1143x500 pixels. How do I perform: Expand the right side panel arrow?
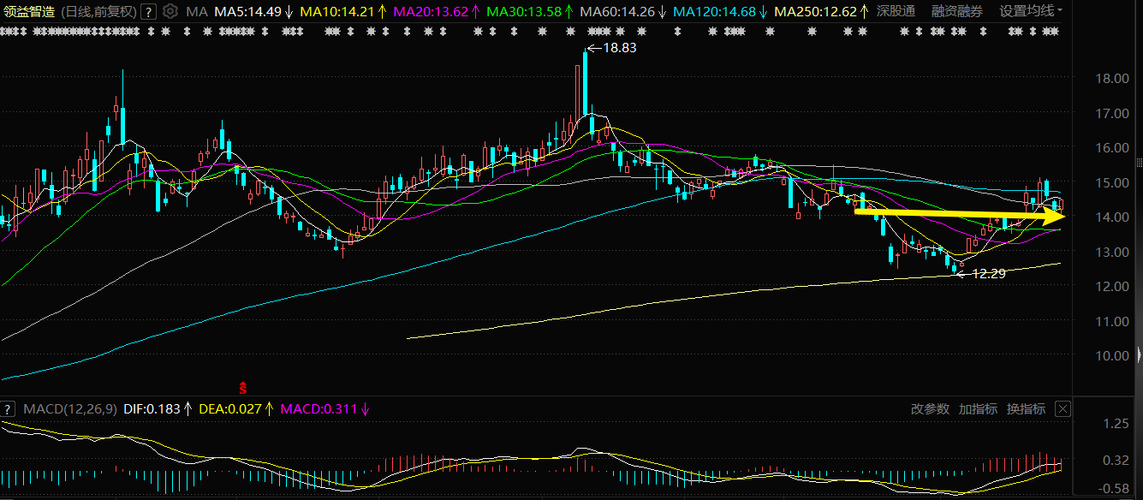[1139, 356]
